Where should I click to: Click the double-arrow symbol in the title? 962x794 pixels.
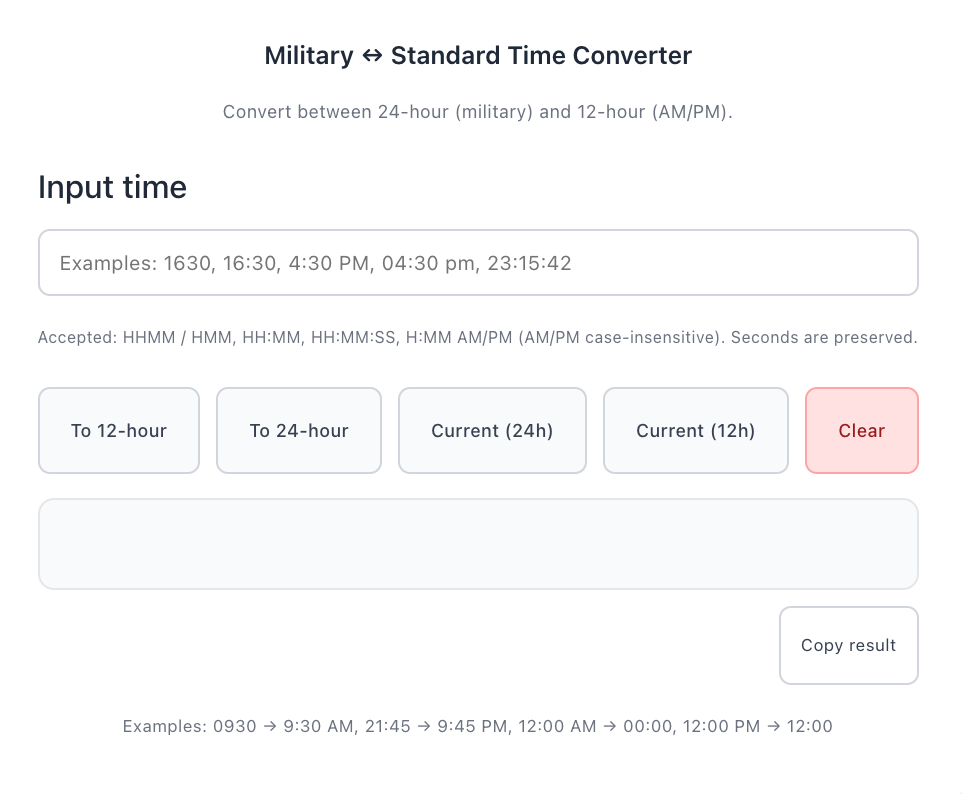tap(372, 56)
